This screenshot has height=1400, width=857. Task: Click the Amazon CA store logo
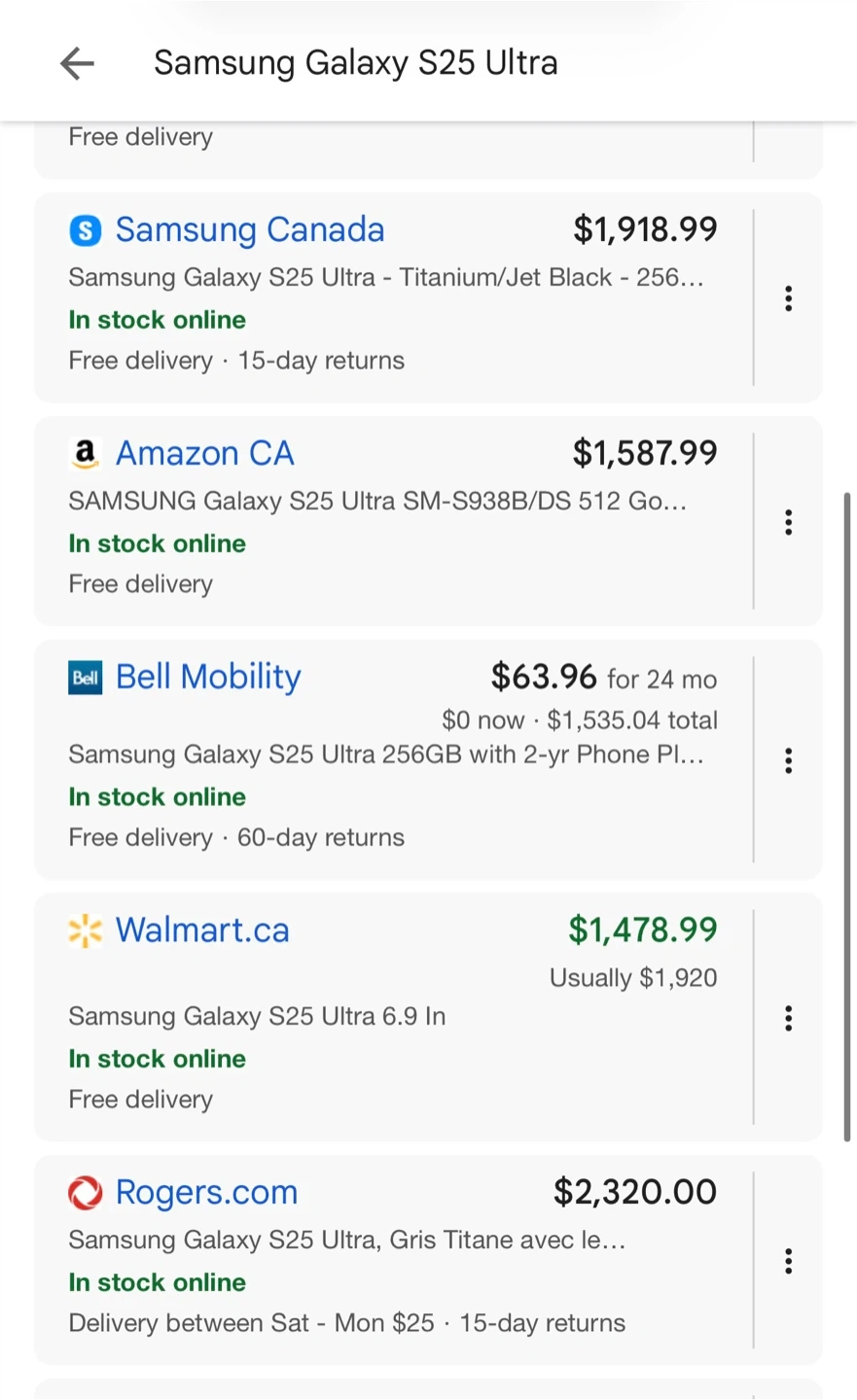pos(86,454)
